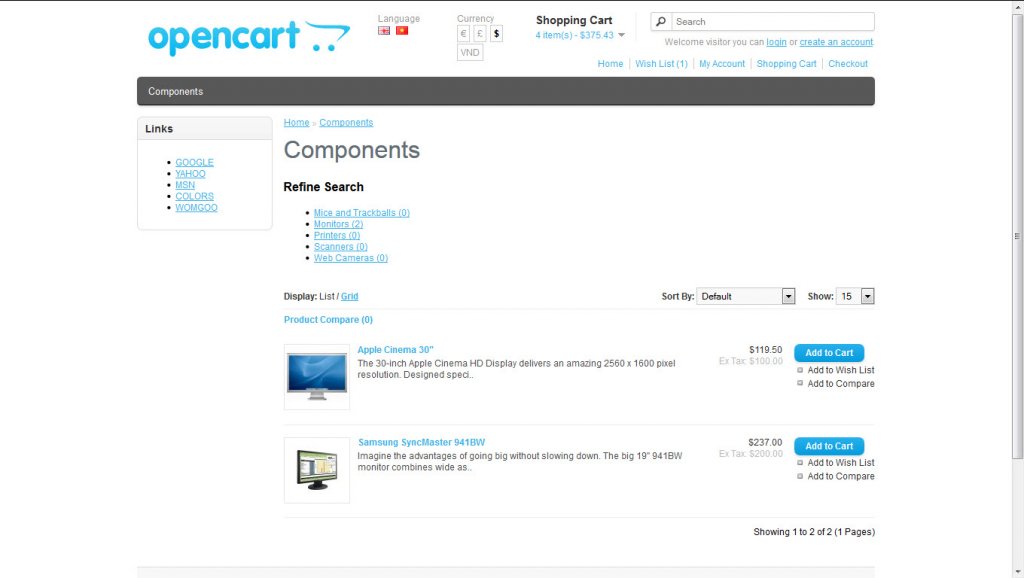The image size is (1024, 578).
Task: Open the Components category menu item
Action: point(176,91)
